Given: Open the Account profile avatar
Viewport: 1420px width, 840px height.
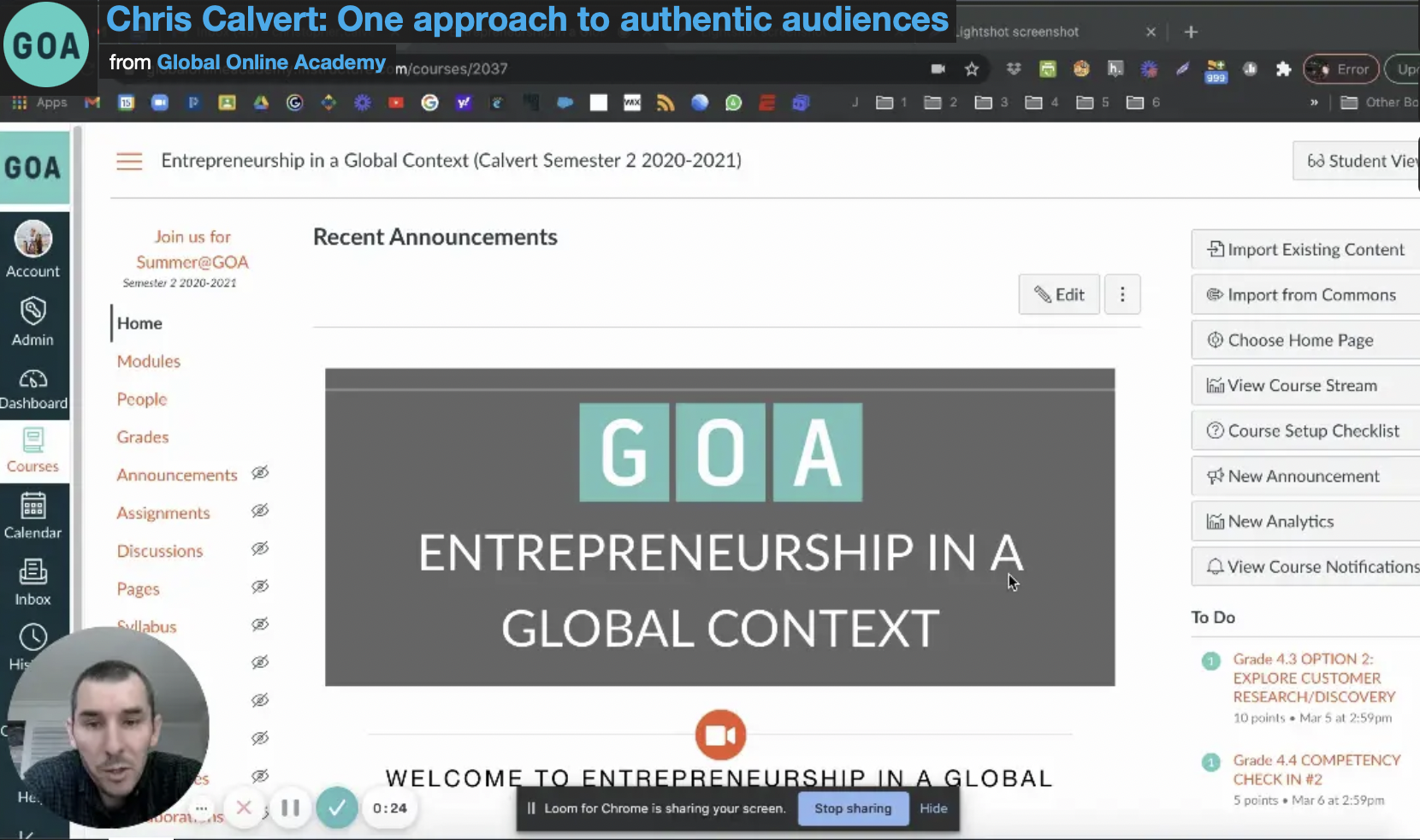Looking at the screenshot, I should [33, 240].
